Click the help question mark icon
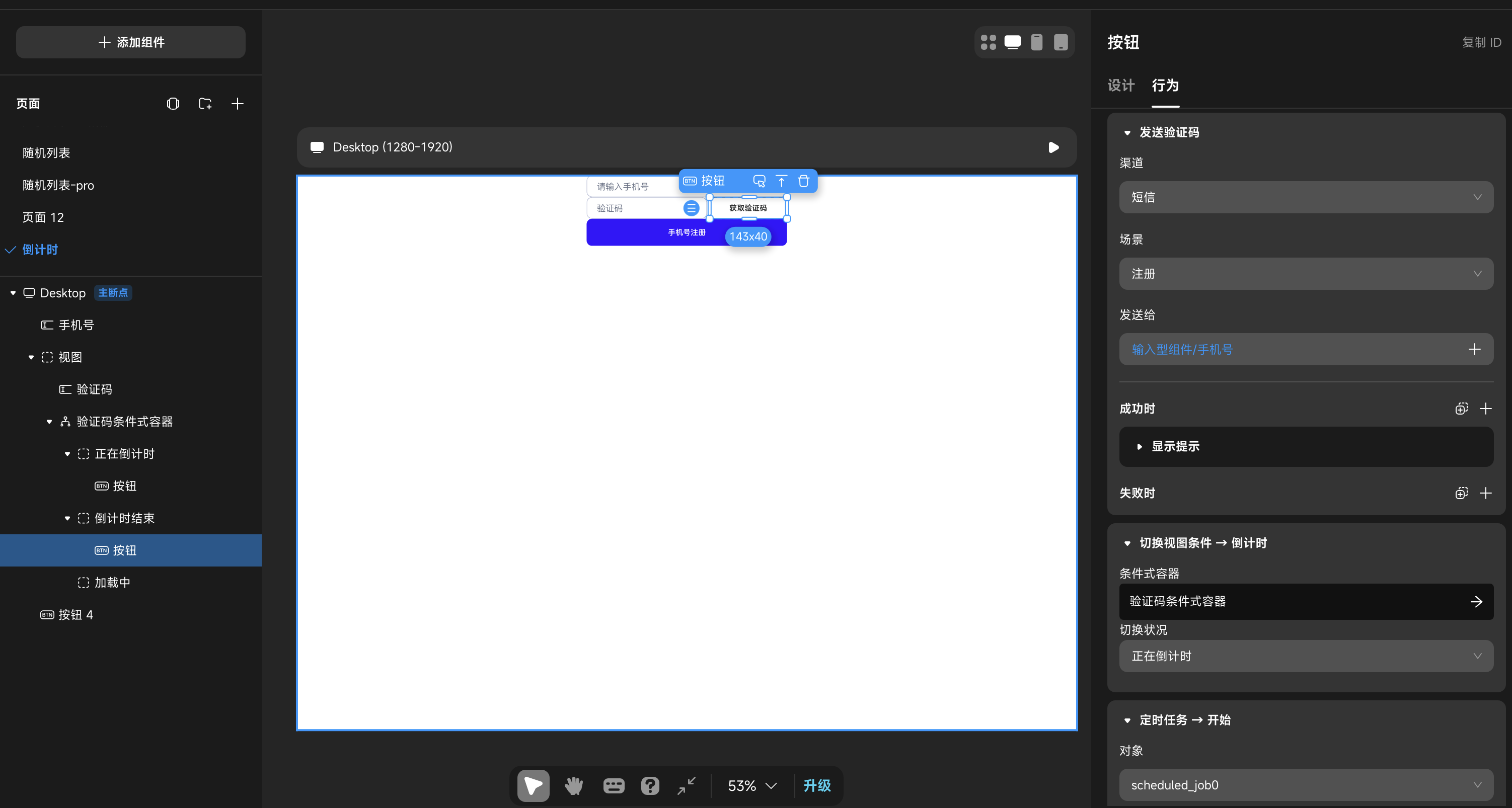Image resolution: width=1512 pixels, height=808 pixels. pyautogui.click(x=650, y=785)
